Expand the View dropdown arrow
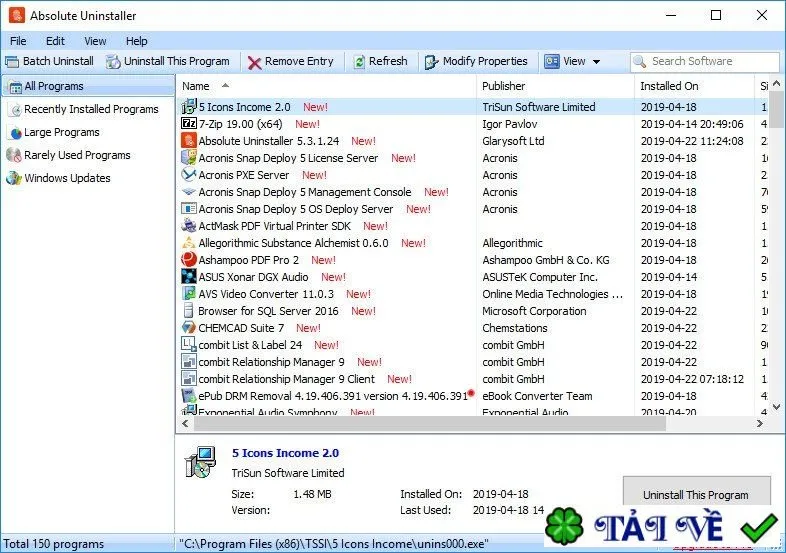Screen dimensions: 786x553 597,62
